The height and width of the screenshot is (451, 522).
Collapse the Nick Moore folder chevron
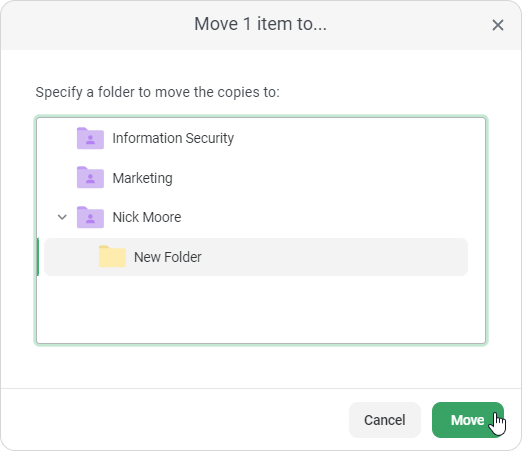click(x=62, y=217)
